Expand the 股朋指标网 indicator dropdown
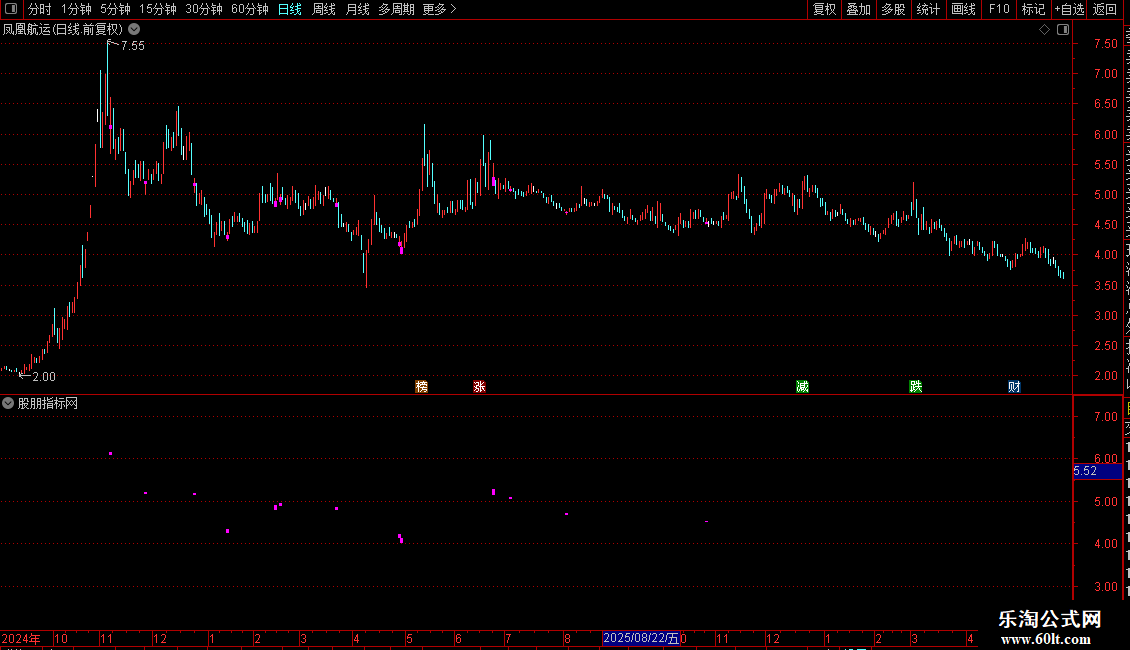This screenshot has width=1130, height=650. point(8,404)
